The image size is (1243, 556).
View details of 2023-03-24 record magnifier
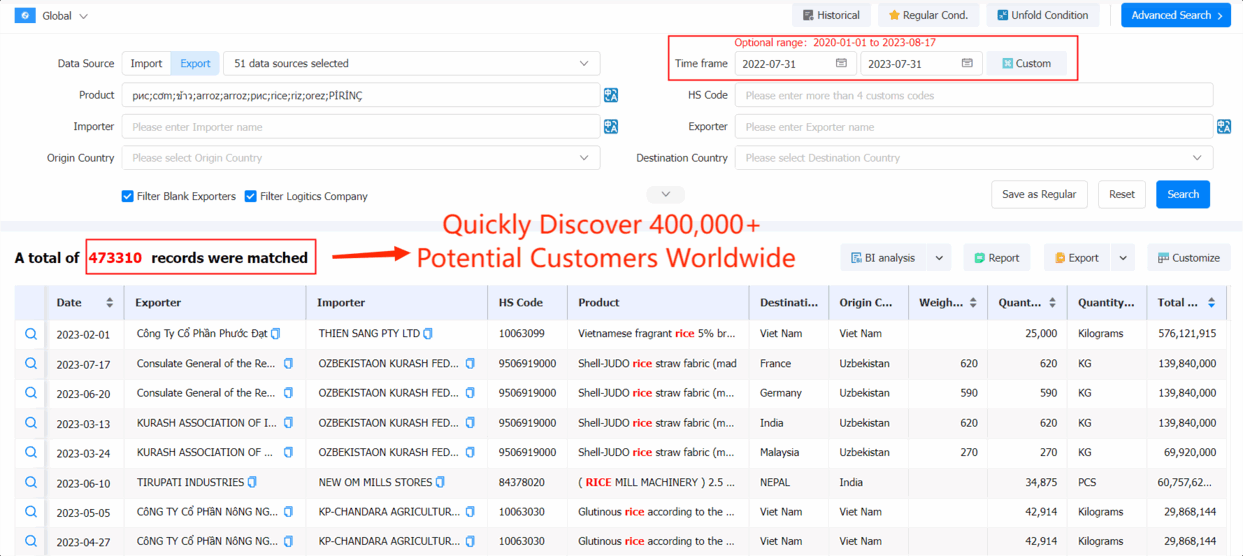[31, 452]
